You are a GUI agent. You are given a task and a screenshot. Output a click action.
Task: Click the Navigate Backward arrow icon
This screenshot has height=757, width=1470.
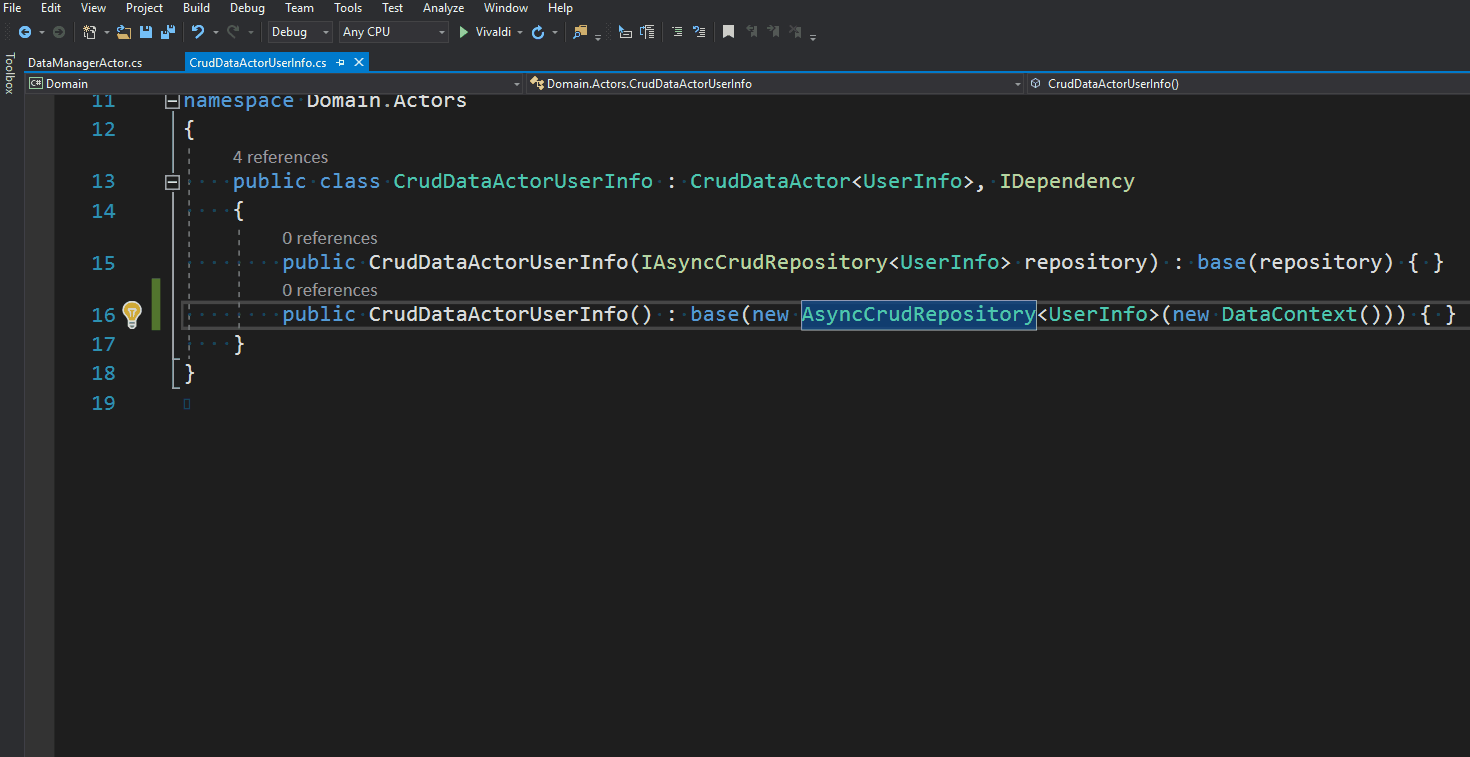pos(24,32)
